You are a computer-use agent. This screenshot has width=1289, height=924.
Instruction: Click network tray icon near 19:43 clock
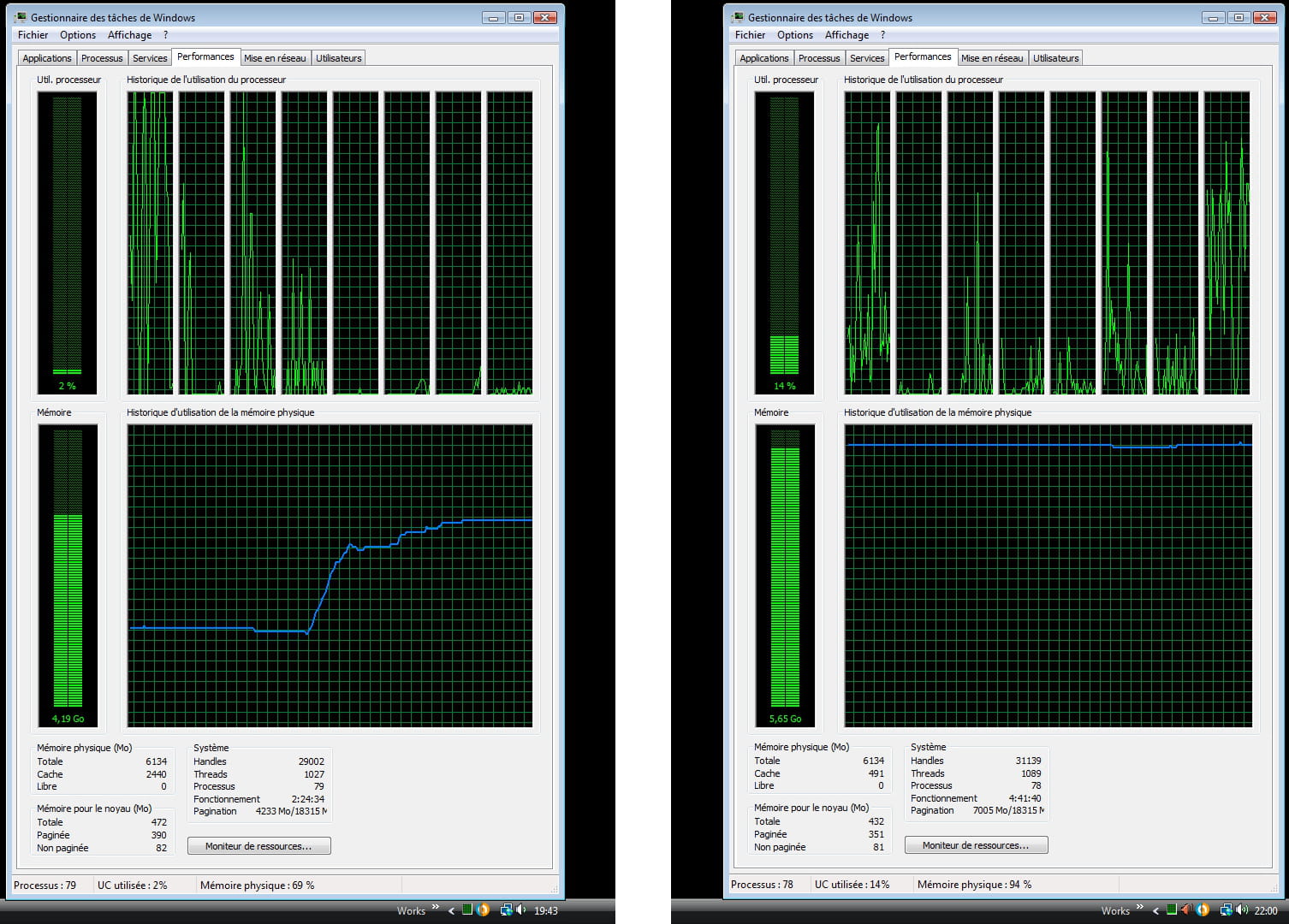point(506,909)
